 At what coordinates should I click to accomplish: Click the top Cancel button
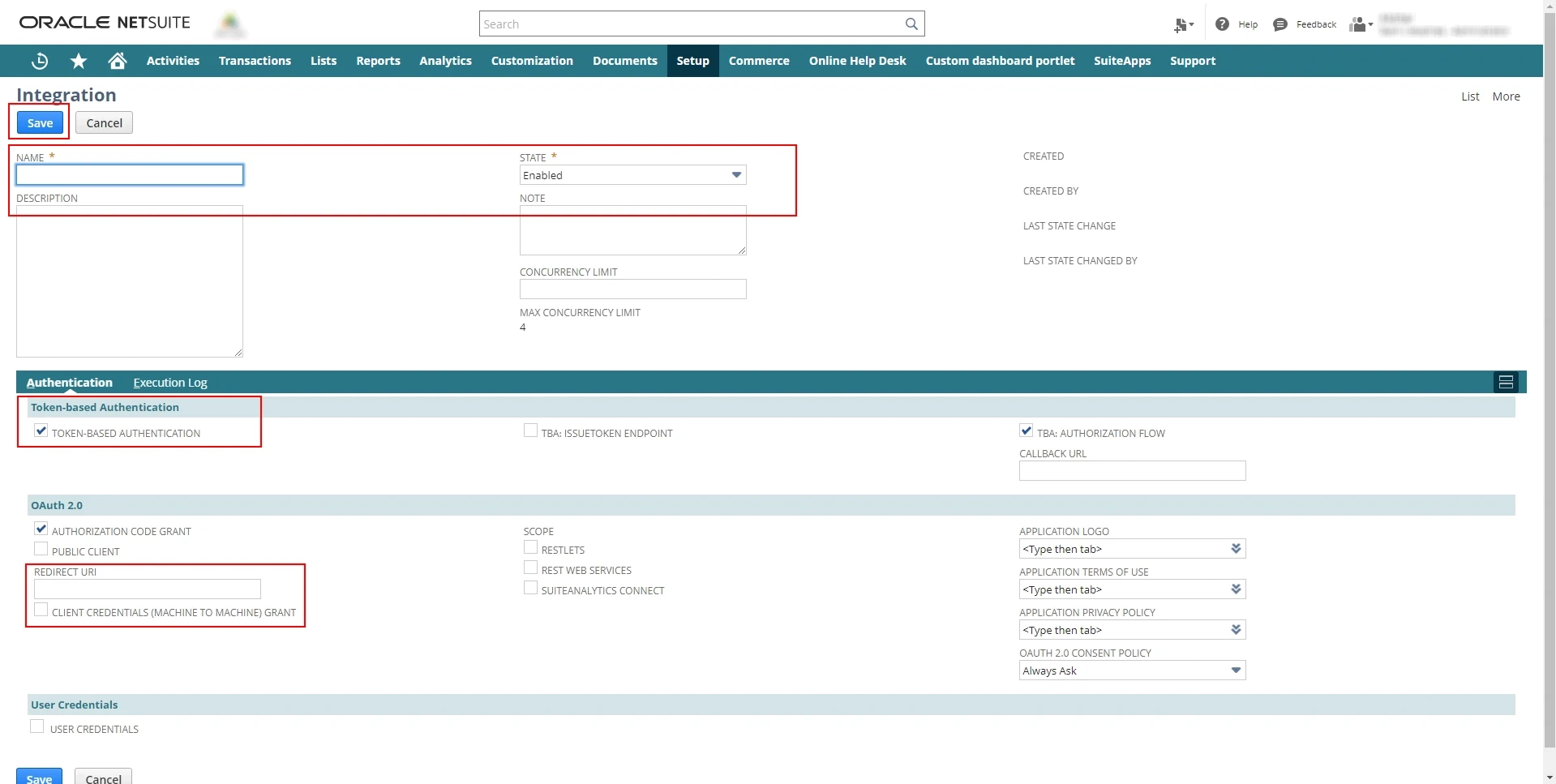coord(104,123)
